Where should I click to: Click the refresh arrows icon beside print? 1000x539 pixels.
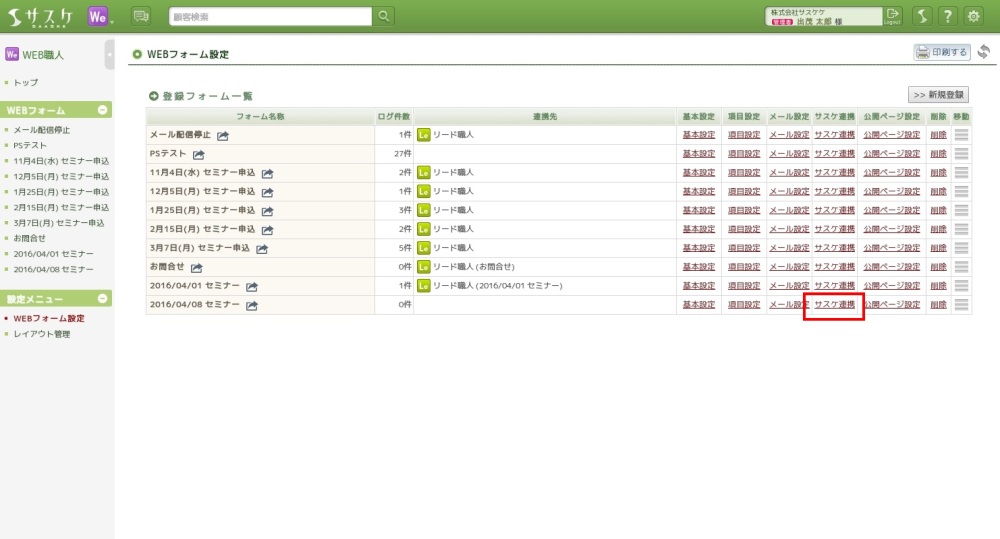(x=984, y=52)
